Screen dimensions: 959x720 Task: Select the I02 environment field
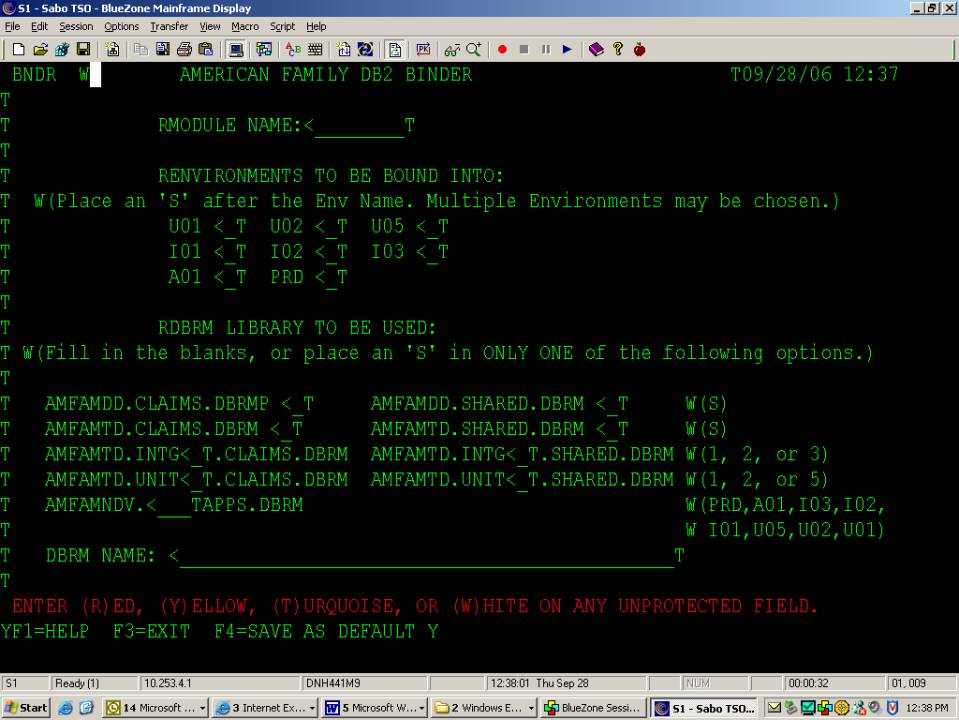332,253
